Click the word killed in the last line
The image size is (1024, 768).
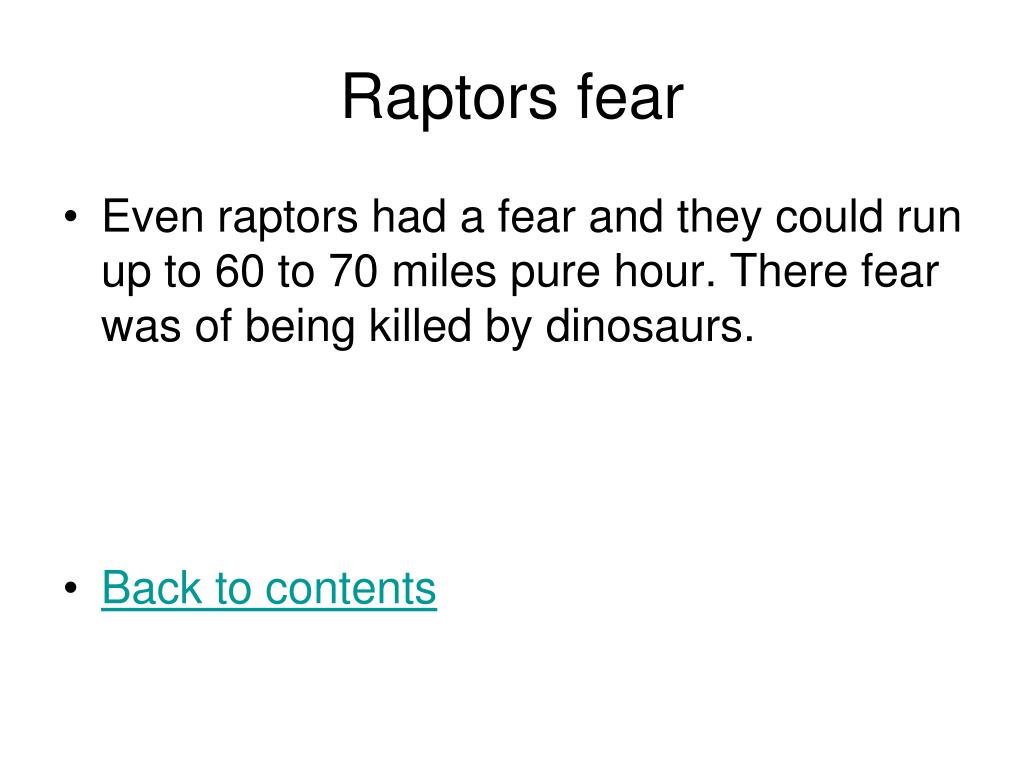pyautogui.click(x=420, y=325)
